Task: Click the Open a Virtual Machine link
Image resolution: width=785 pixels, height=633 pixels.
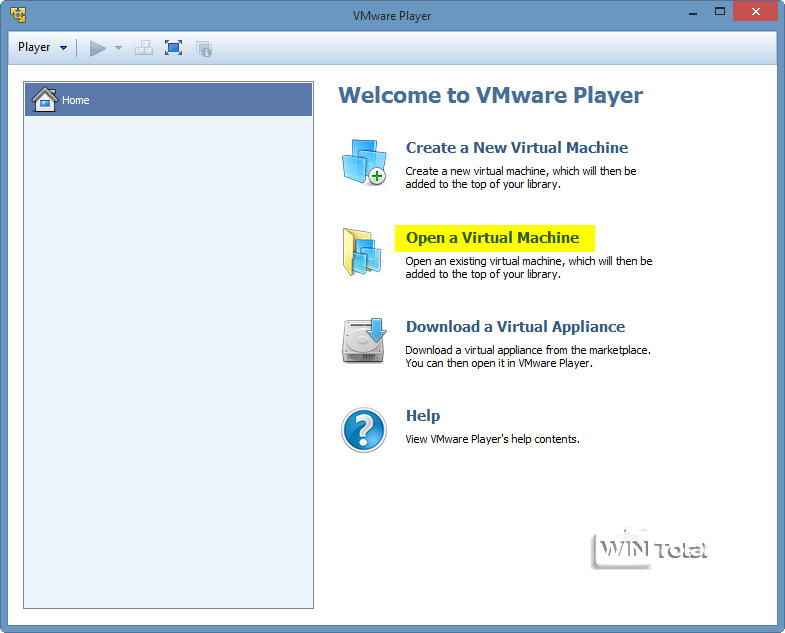Action: coord(493,238)
